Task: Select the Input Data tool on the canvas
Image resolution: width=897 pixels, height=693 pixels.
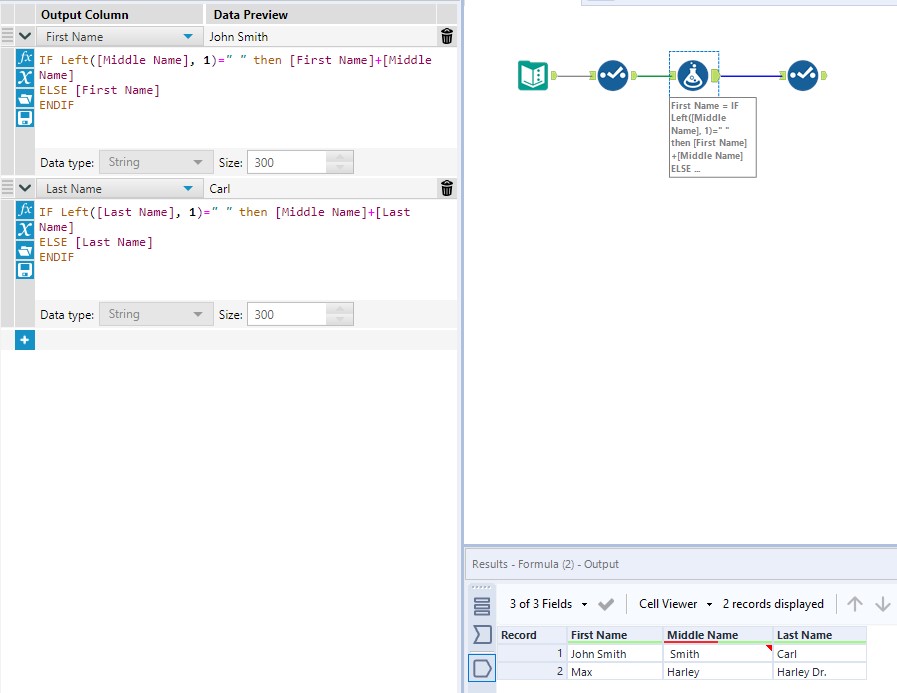Action: click(x=532, y=75)
